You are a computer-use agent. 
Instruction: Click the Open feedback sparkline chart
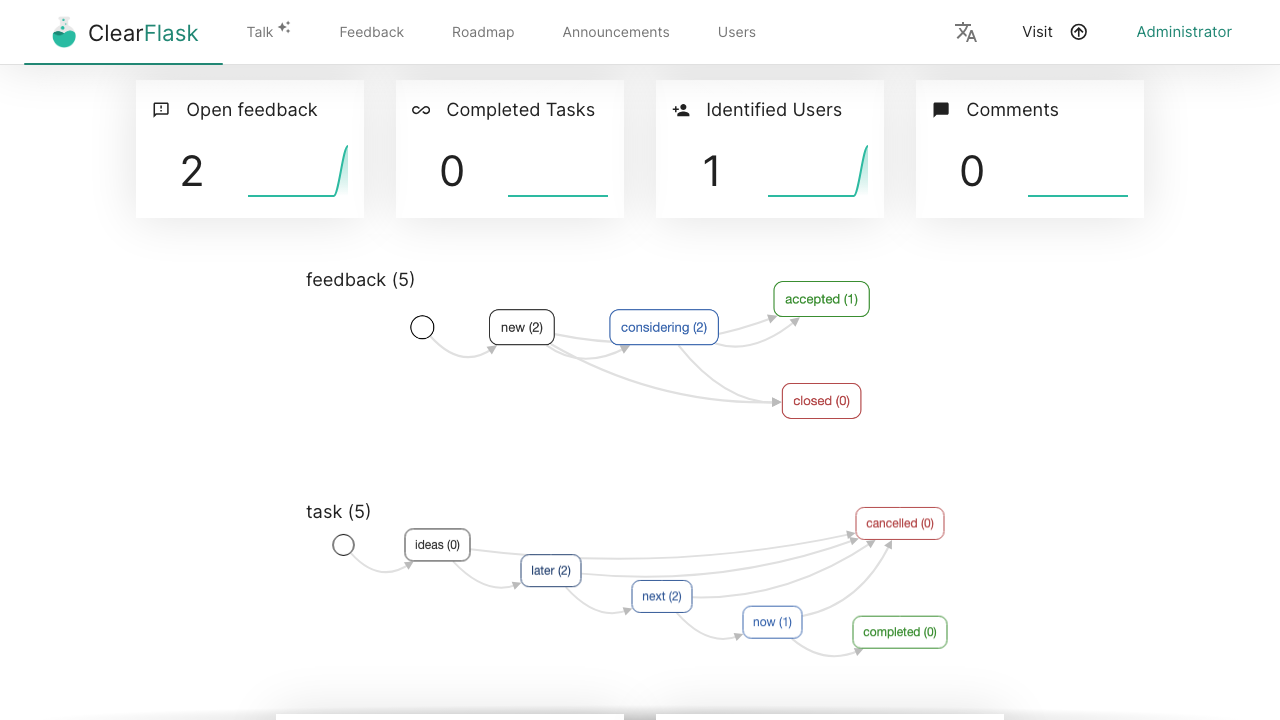[x=298, y=171]
